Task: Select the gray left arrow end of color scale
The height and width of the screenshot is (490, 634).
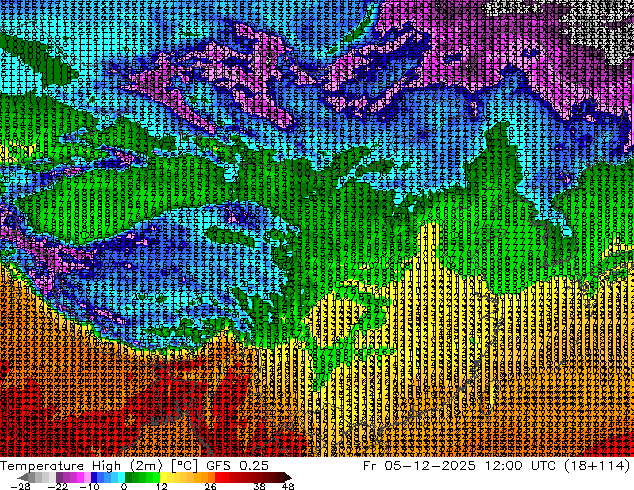Action: (23, 477)
